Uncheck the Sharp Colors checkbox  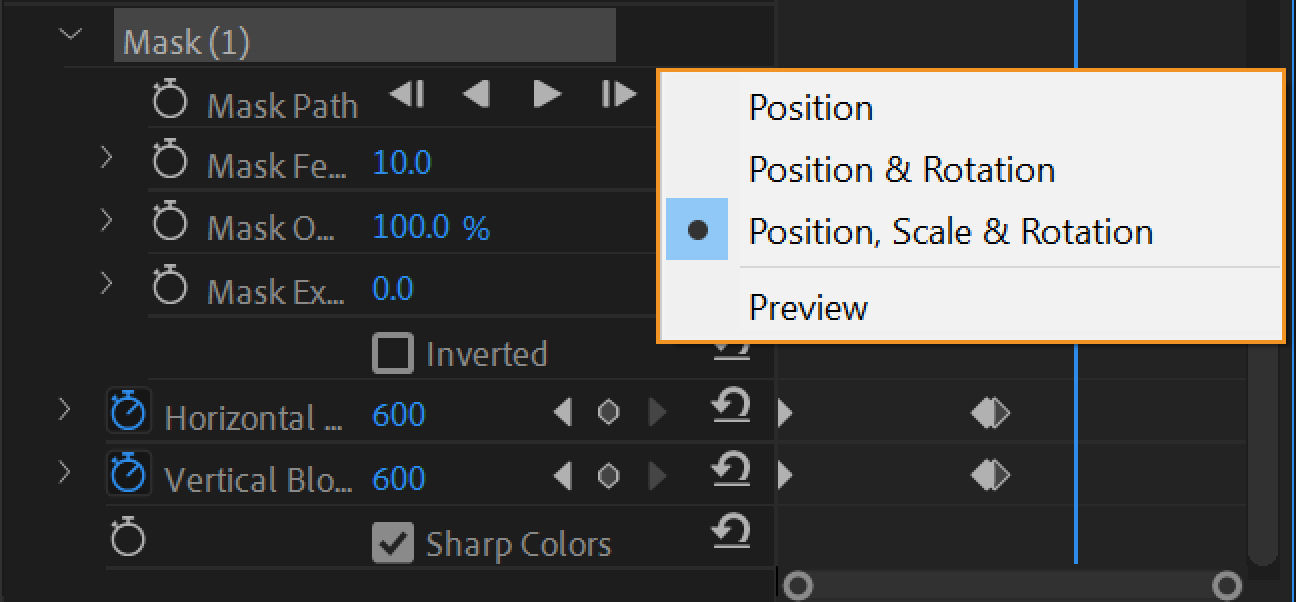pos(394,542)
